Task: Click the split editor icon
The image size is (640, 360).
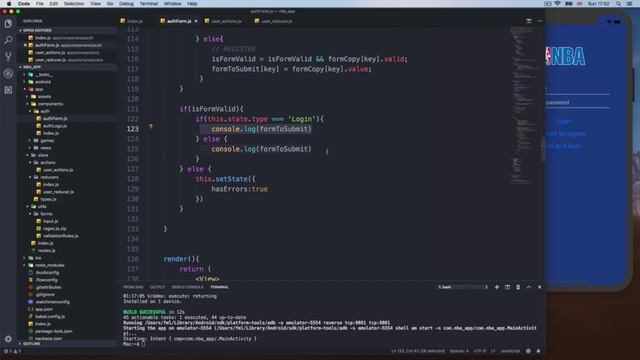Action: pos(529,21)
